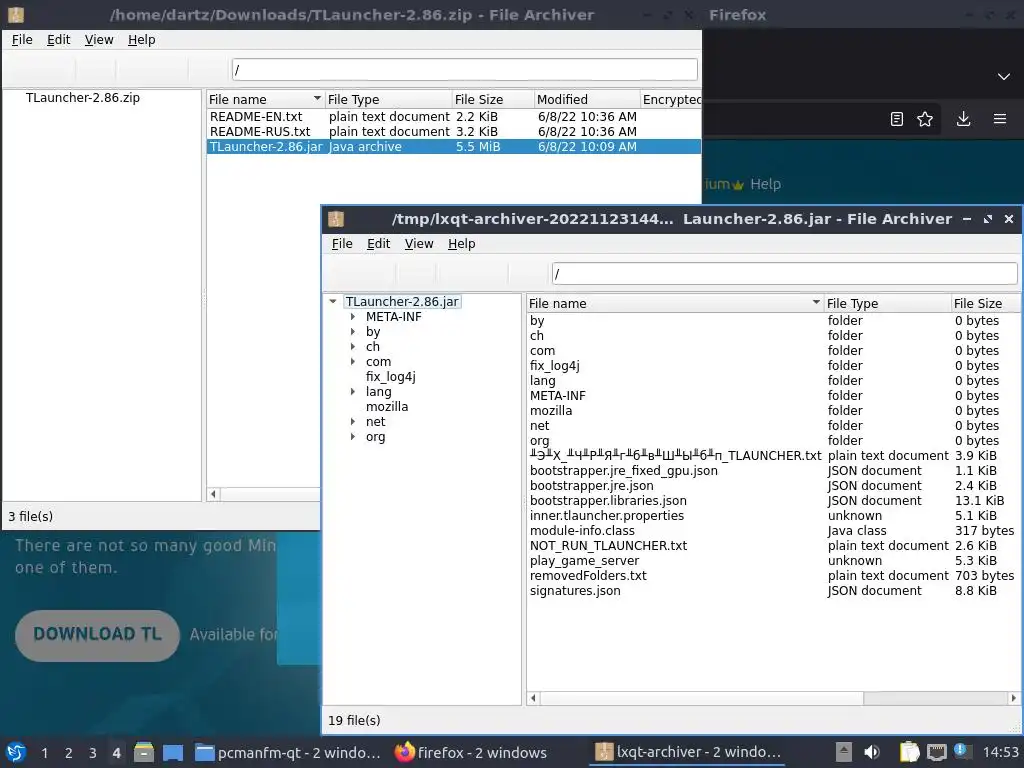Open Edit menu in jar archiver window
This screenshot has width=1024, height=768.
(x=378, y=244)
